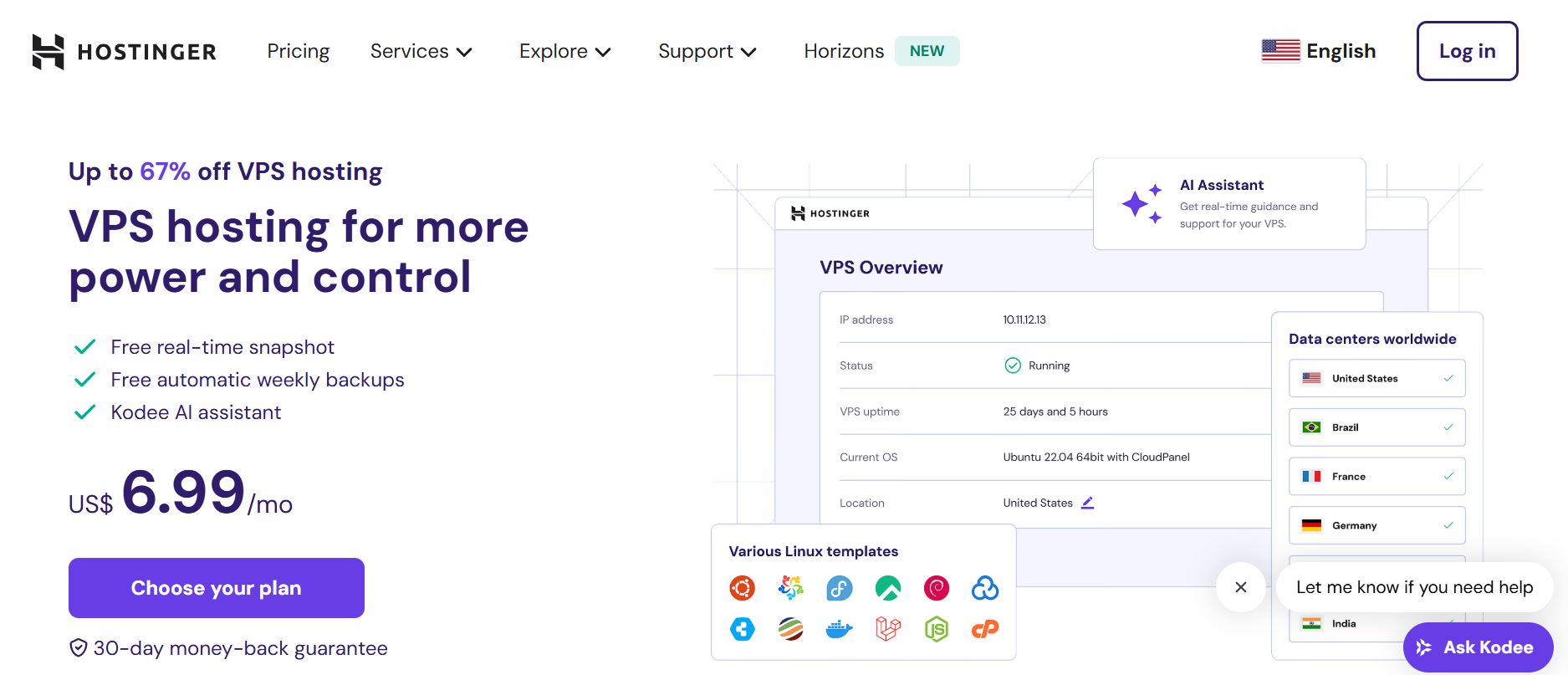Click the Brazil flag icon
The height and width of the screenshot is (675, 1568).
pyautogui.click(x=1311, y=427)
